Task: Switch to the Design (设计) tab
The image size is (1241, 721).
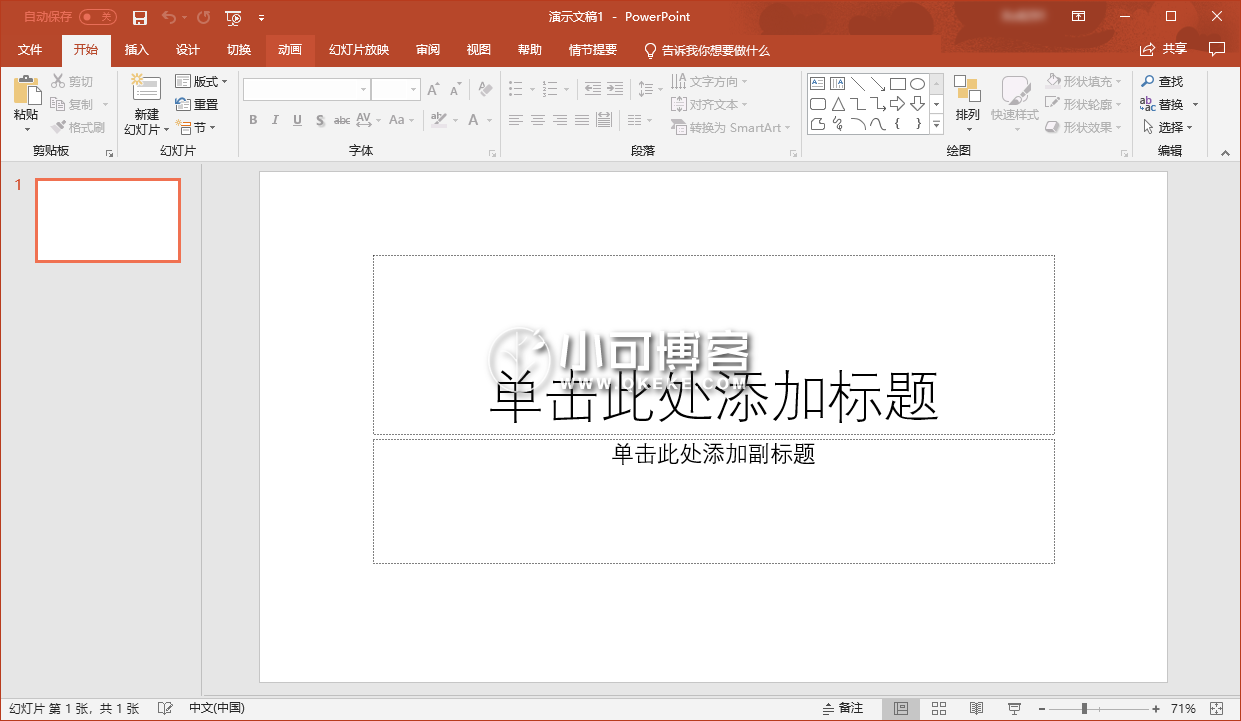Action: pos(187,50)
